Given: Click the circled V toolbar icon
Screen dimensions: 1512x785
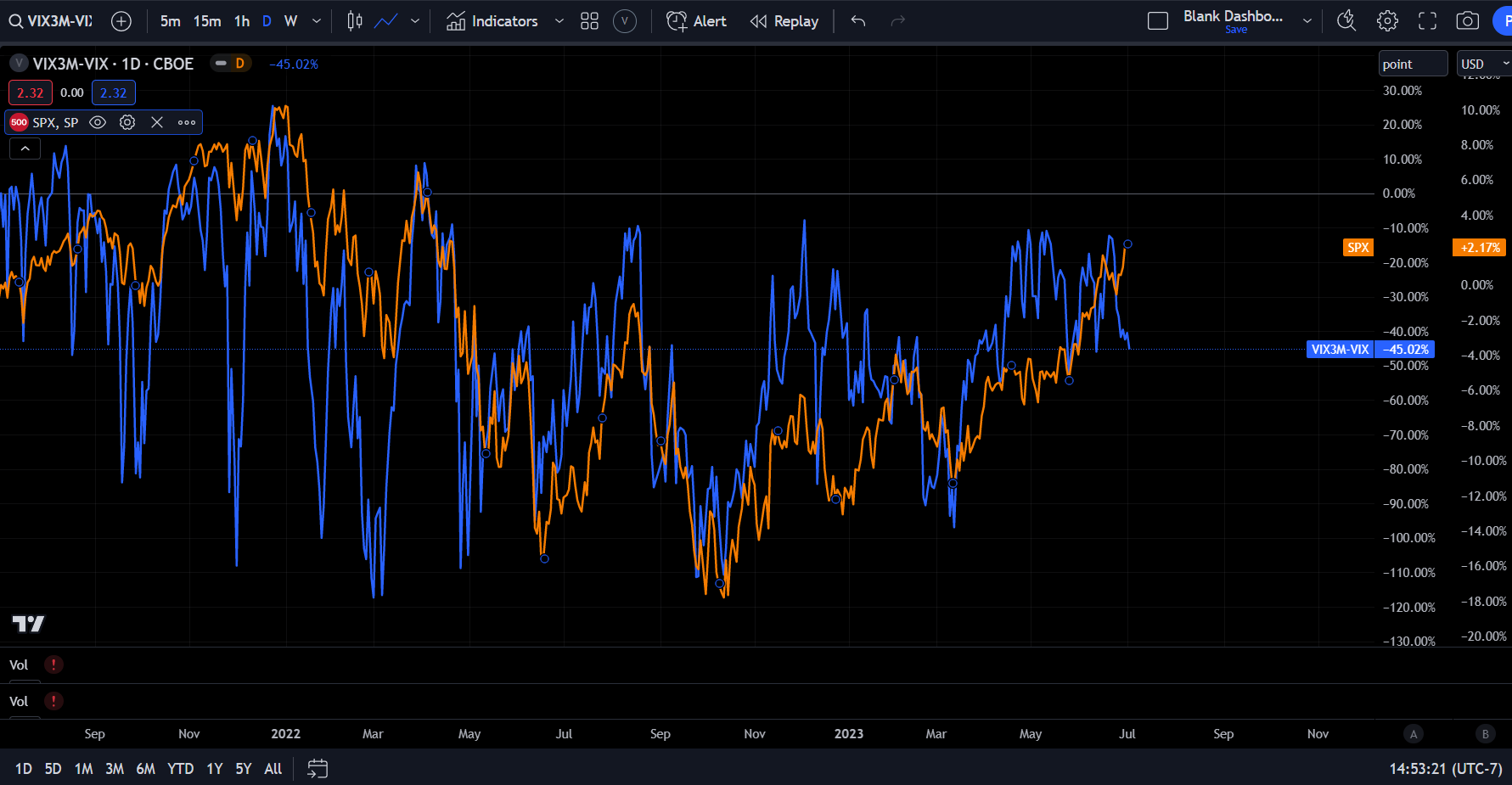Looking at the screenshot, I should pos(625,21).
